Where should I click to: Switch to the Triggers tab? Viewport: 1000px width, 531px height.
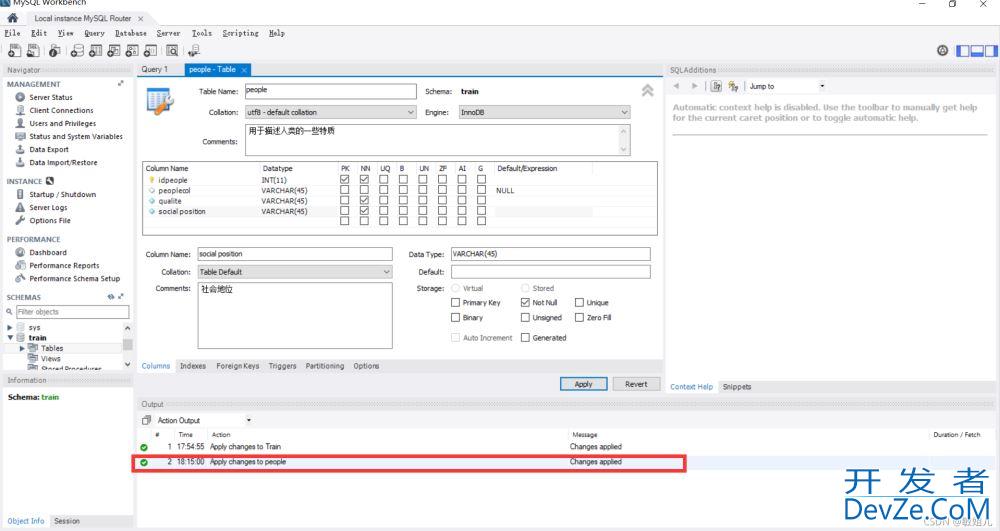coord(283,366)
